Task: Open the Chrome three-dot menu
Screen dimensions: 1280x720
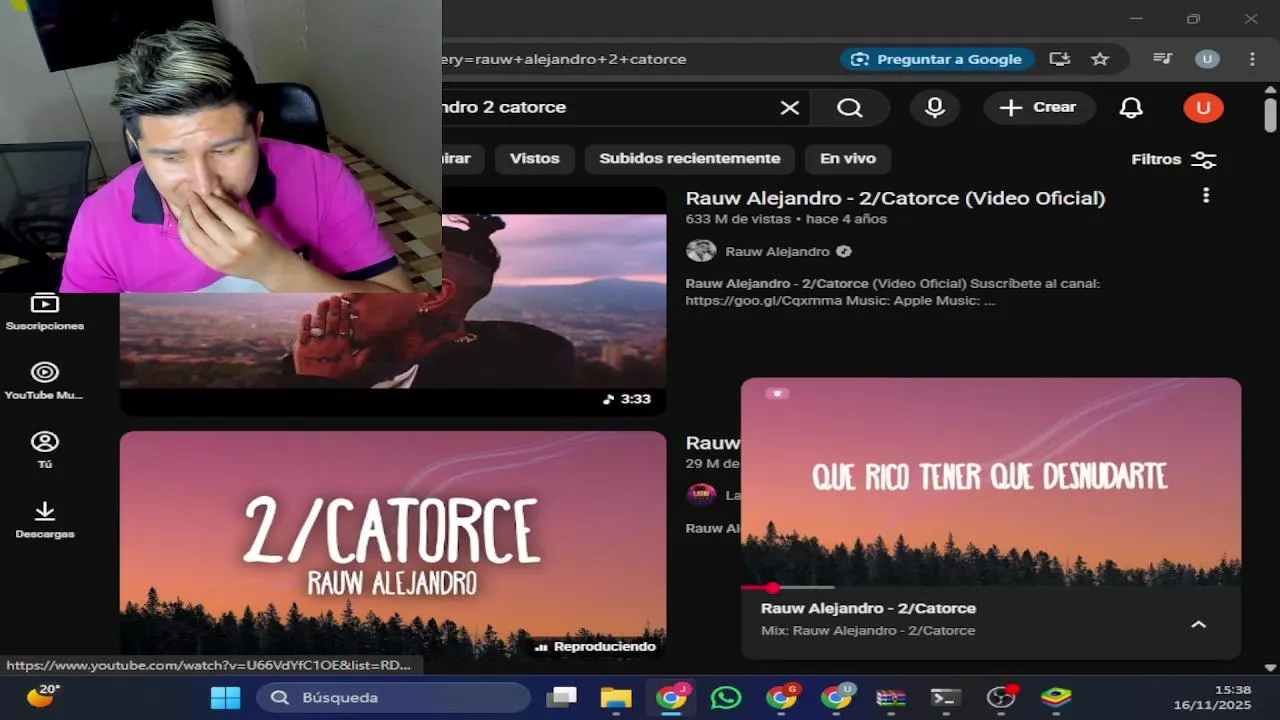Action: (x=1252, y=59)
